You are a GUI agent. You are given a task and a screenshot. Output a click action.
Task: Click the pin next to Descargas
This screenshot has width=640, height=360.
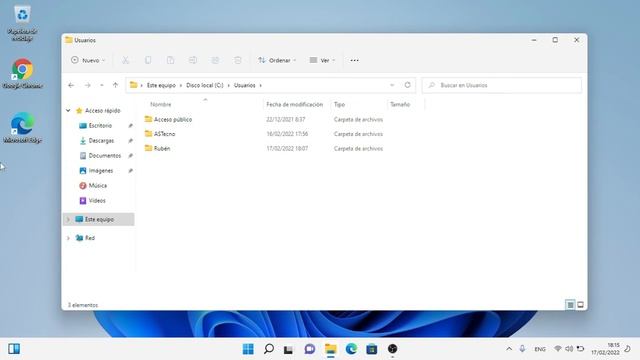tap(130, 141)
